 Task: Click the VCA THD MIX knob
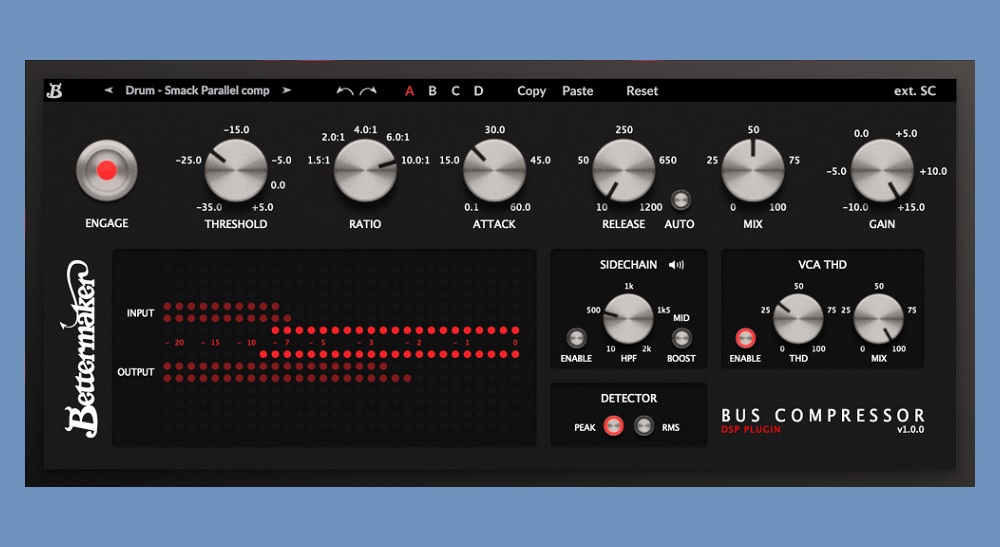[x=878, y=319]
